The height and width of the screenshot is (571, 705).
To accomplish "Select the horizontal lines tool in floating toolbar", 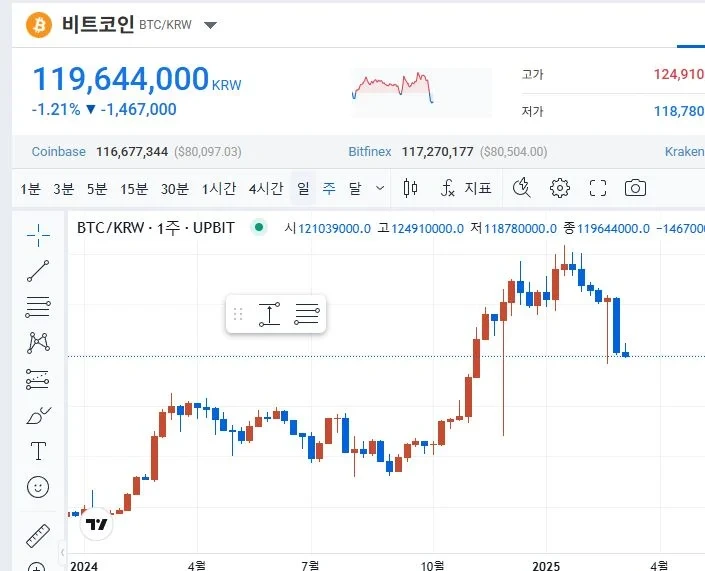I will point(307,314).
